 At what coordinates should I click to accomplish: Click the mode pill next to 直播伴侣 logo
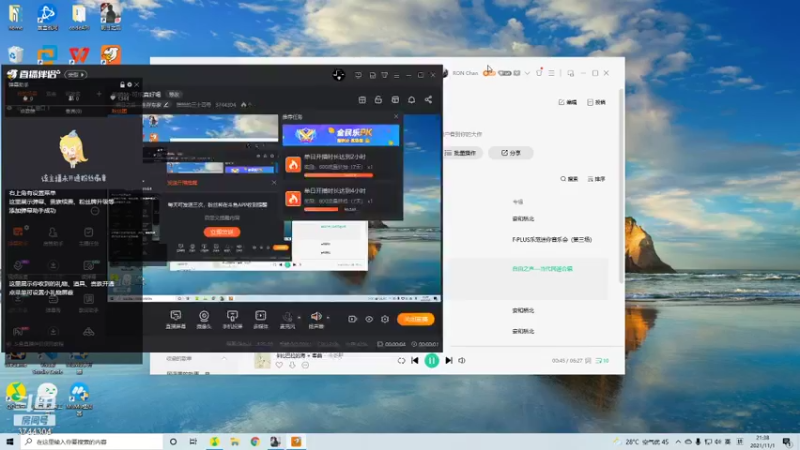click(x=76, y=74)
